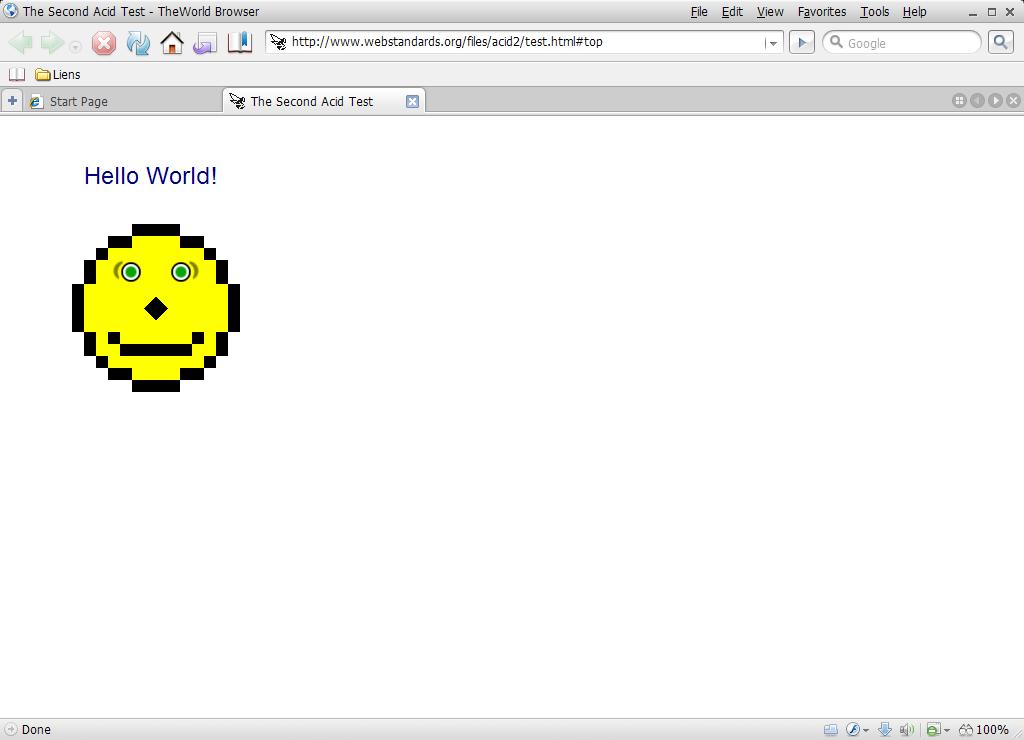This screenshot has height=740, width=1024.
Task: Go to the home page icon
Action: coord(172,43)
